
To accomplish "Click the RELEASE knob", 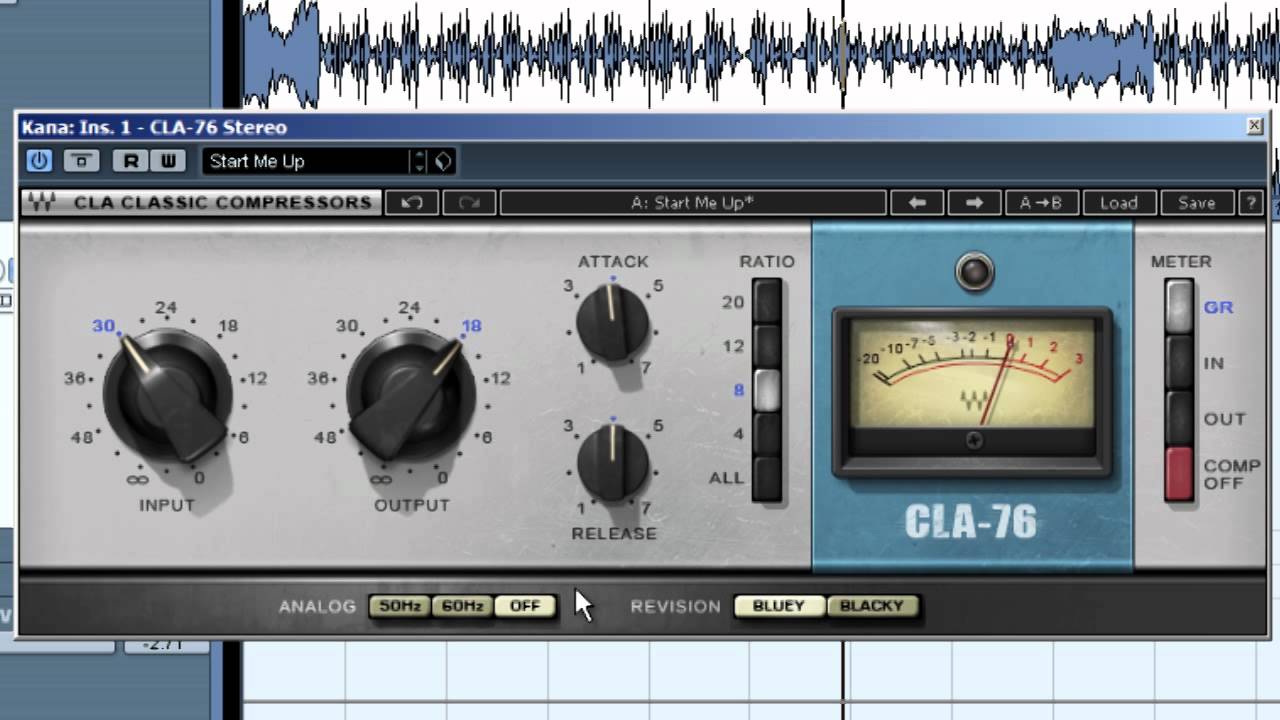I will 613,462.
